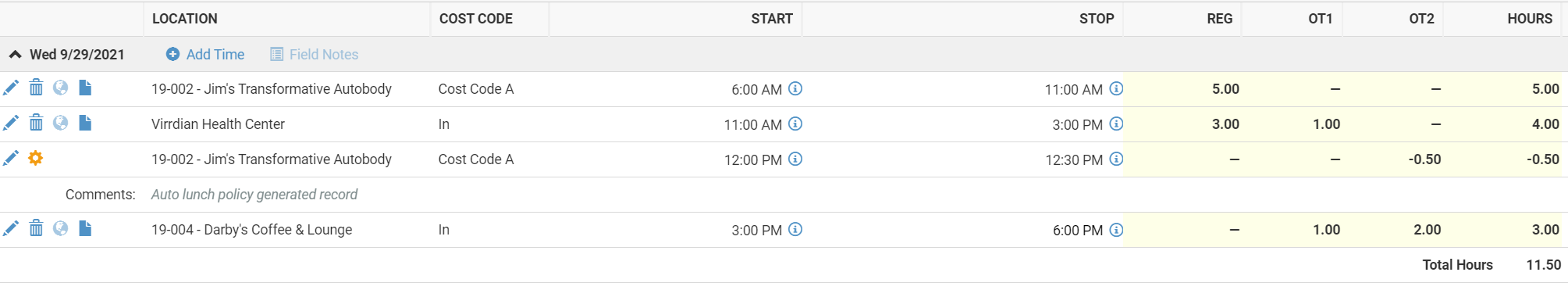
Task: Collapse the Wed 9/29/2021 day section
Action: click(x=15, y=55)
